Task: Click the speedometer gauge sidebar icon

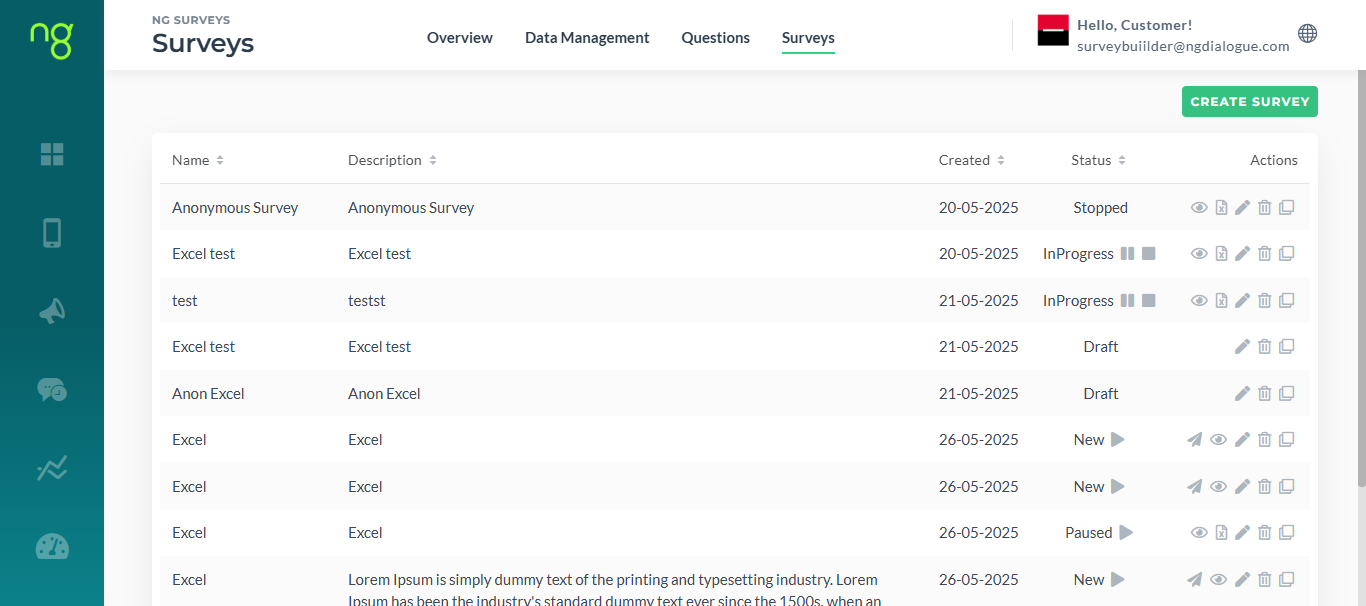Action: click(52, 546)
